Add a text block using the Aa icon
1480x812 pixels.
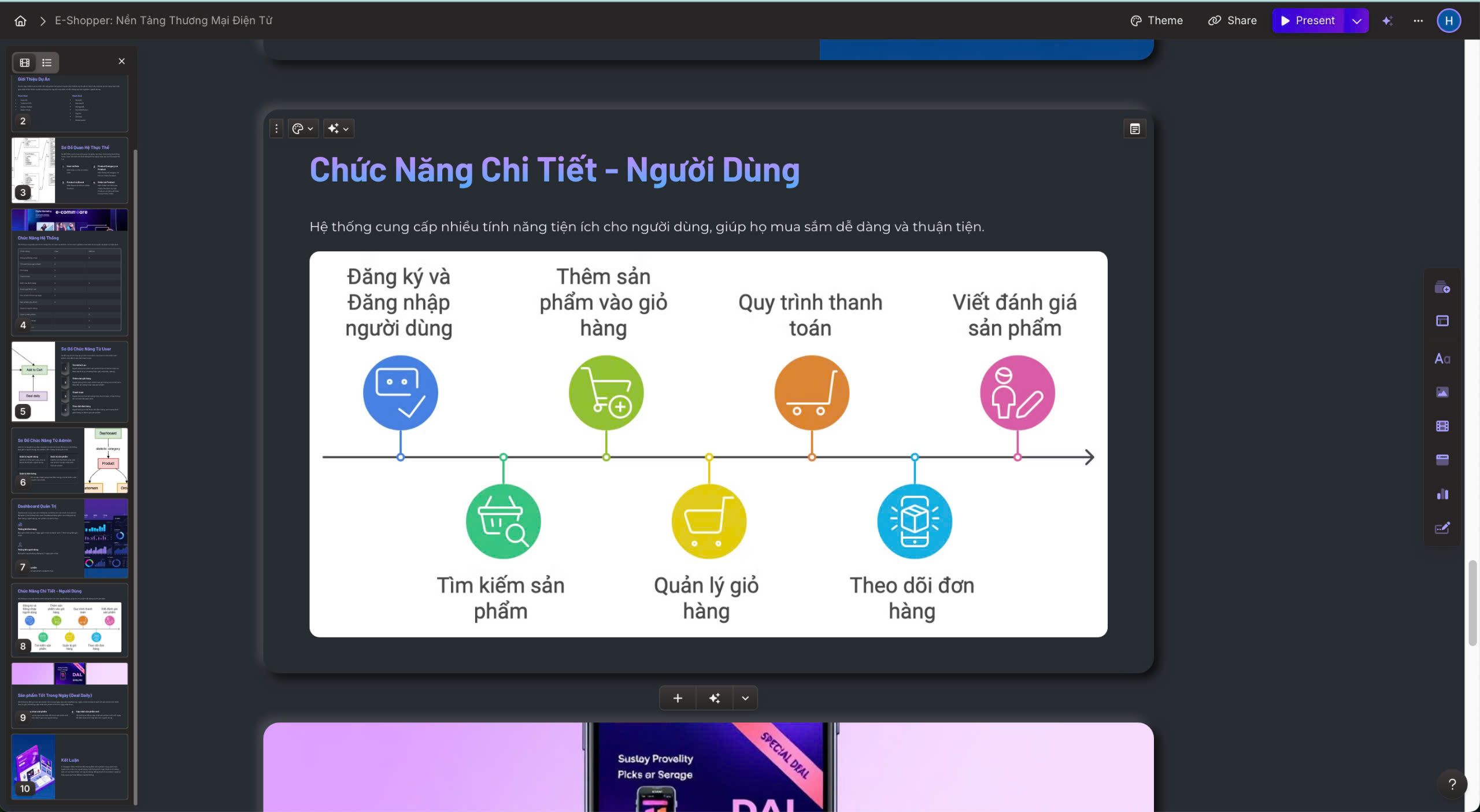[x=1442, y=358]
